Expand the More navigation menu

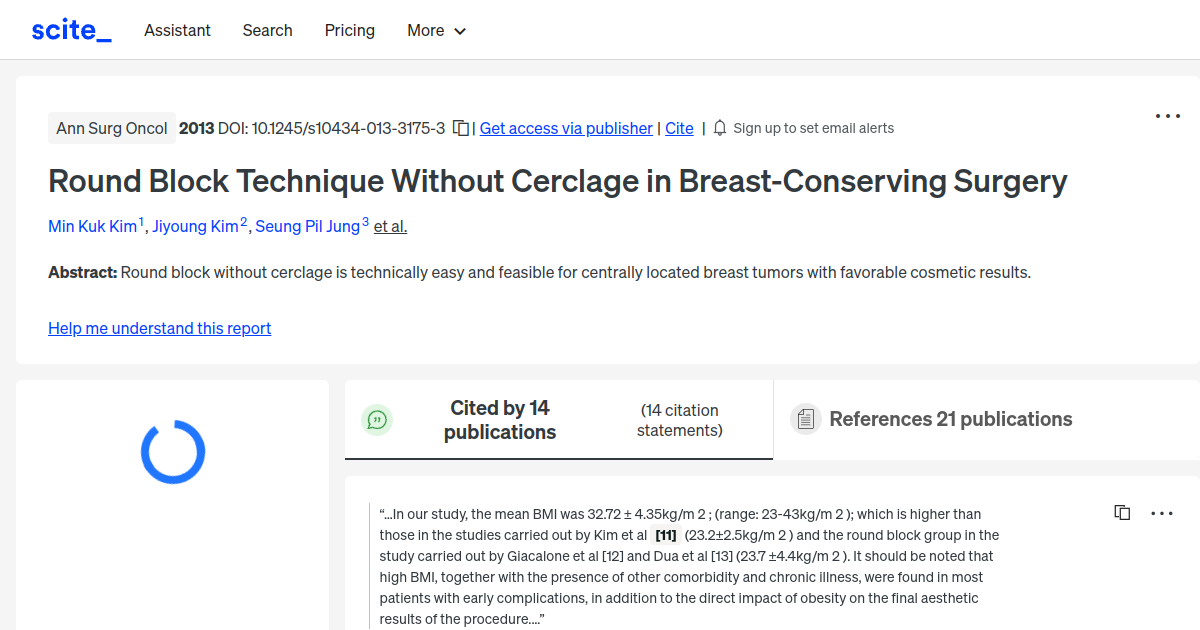tap(436, 30)
